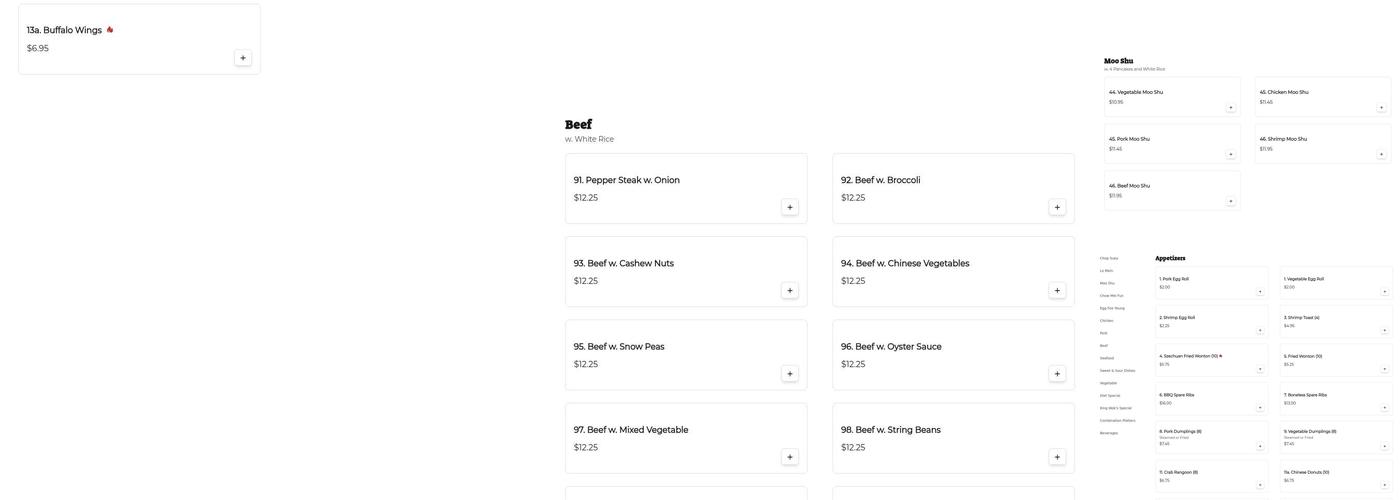Jump to Chop Suey menu category
1400x500 pixels.
click(x=1109, y=258)
